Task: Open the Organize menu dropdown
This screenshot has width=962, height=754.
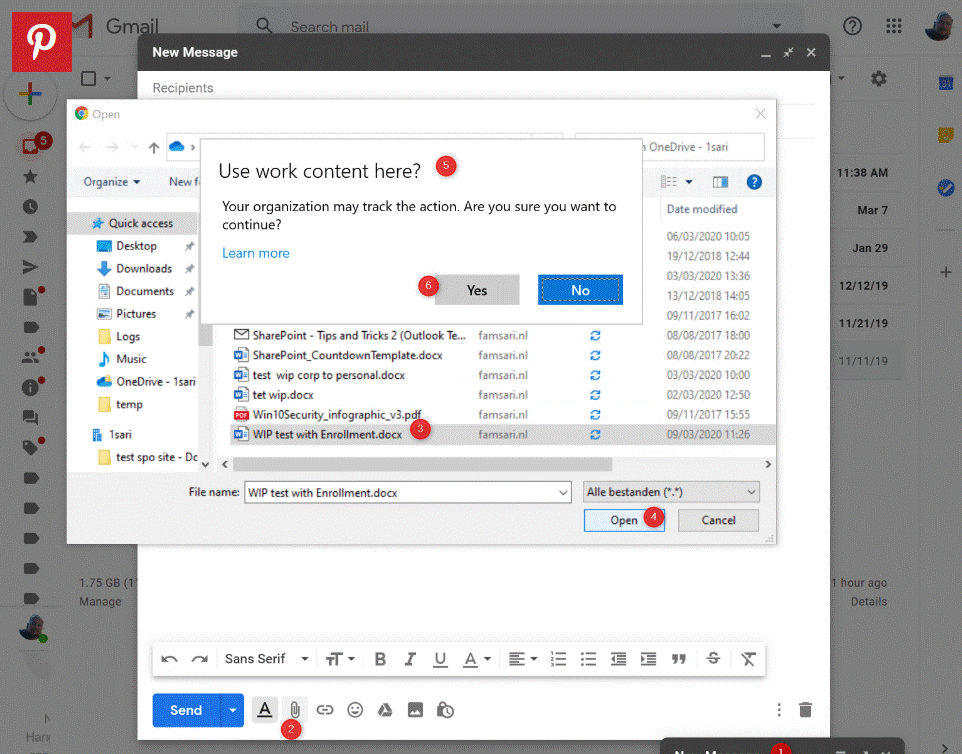Action: pyautogui.click(x=112, y=182)
